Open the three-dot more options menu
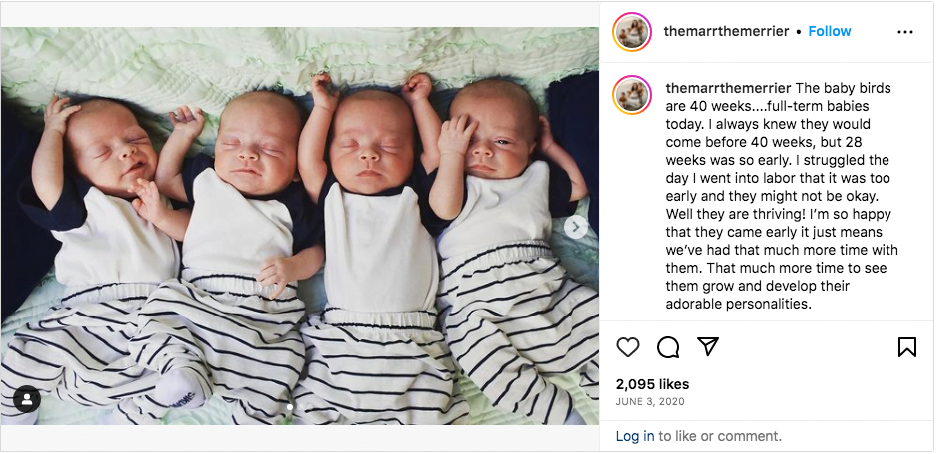 point(905,32)
